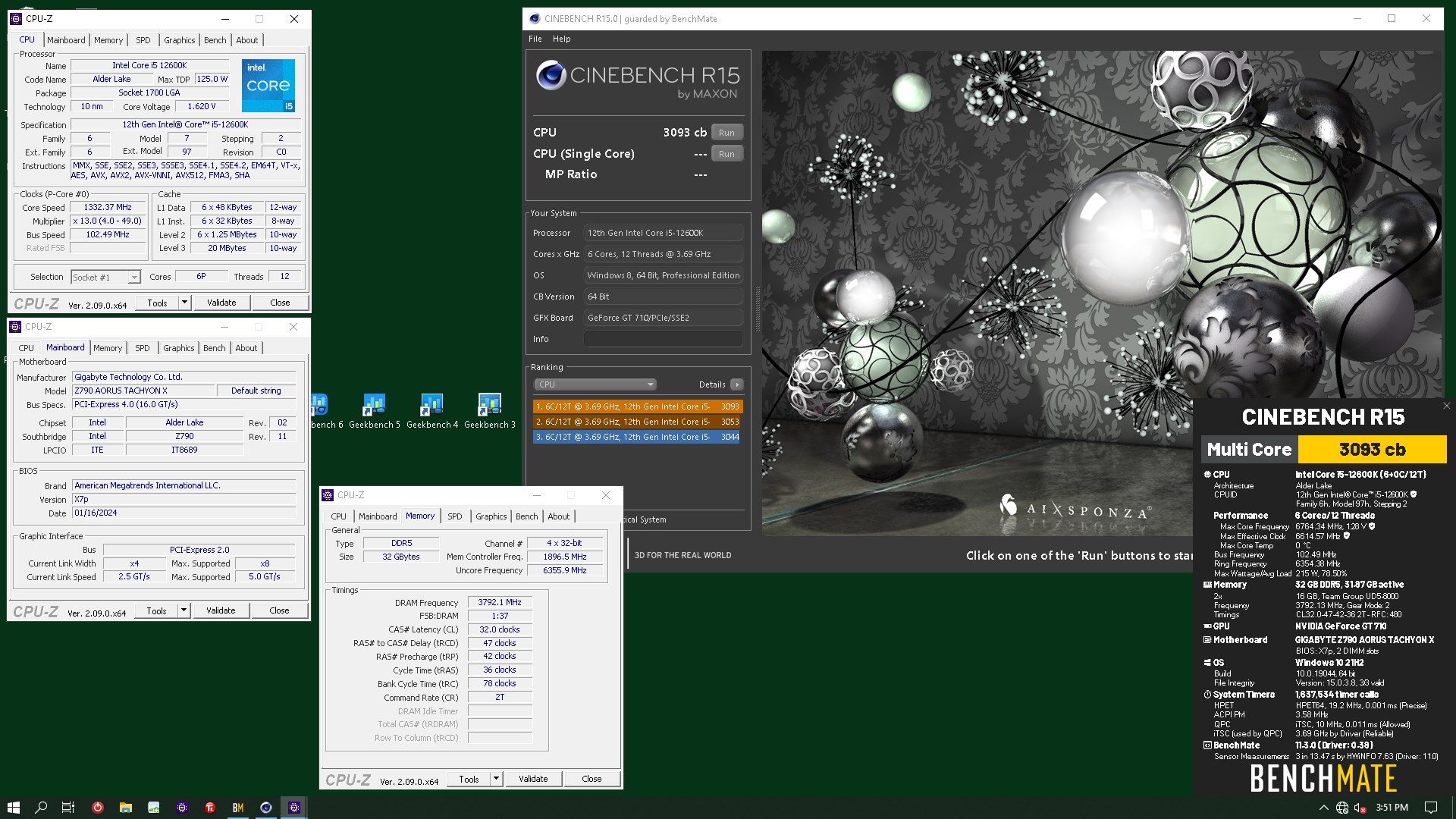Expand ranking Details arrow in Cinebench
Viewport: 1456px width, 819px height.
coord(736,384)
